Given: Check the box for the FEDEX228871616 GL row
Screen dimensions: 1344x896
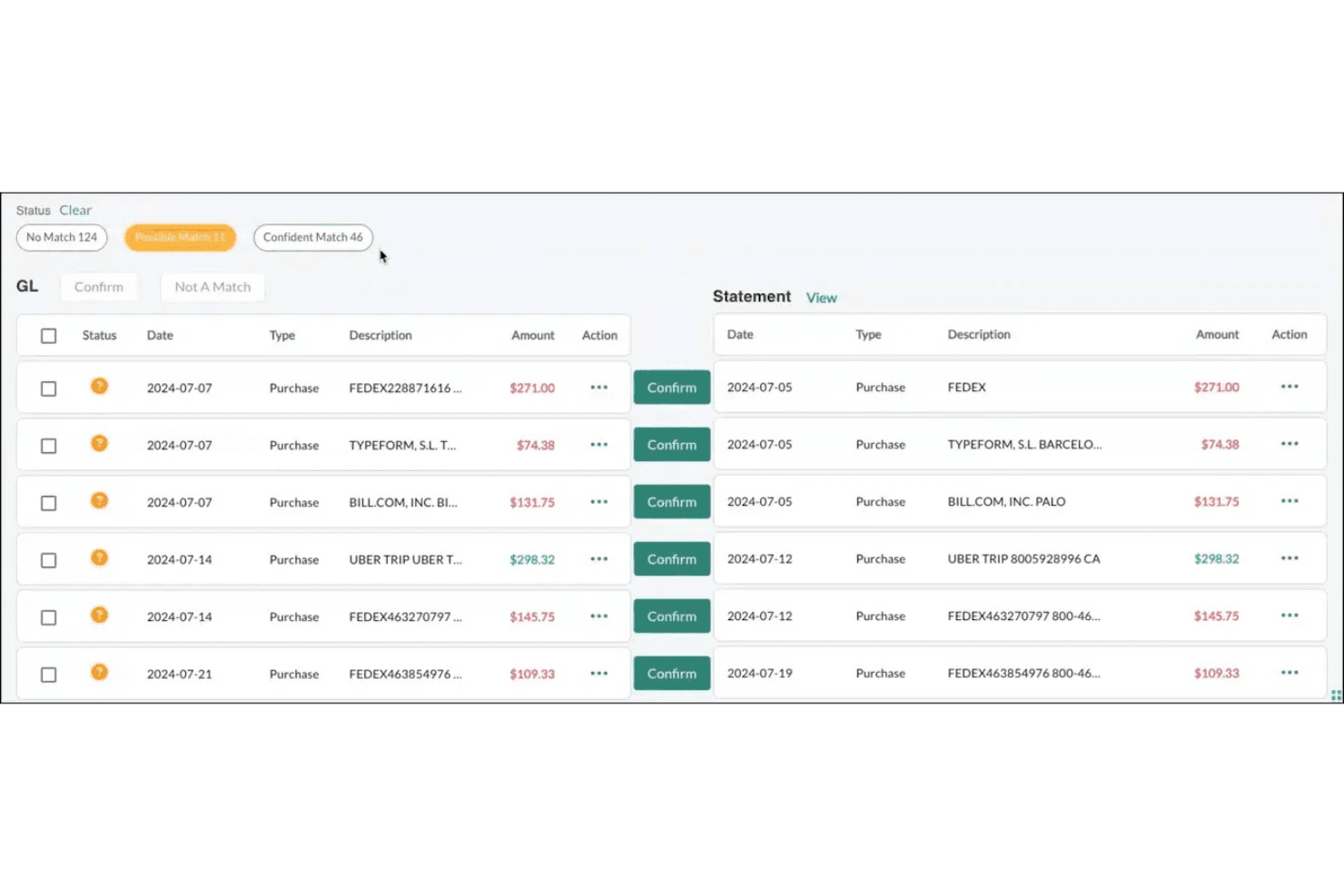Looking at the screenshot, I should (49, 389).
